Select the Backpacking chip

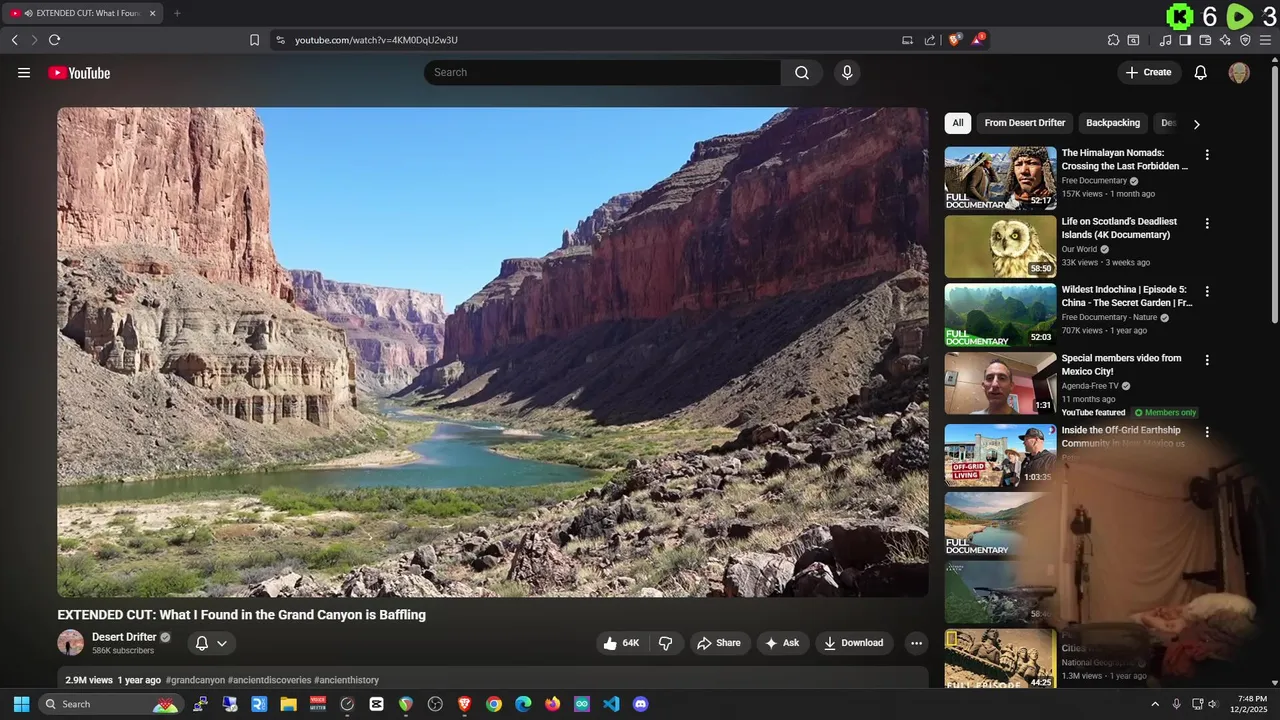tap(1113, 123)
